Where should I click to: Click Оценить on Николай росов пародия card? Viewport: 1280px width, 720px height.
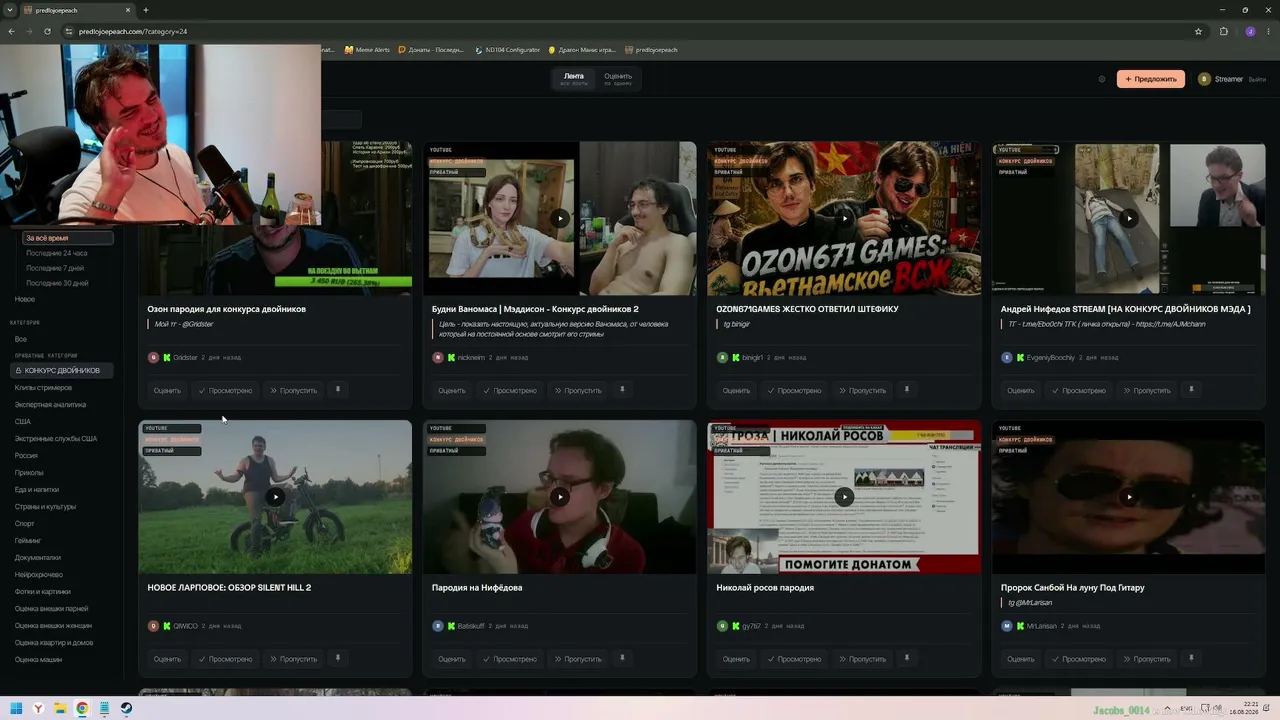[x=736, y=659]
